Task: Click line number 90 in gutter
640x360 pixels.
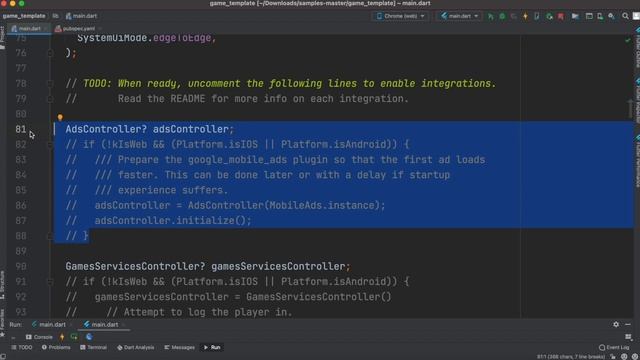Action: pos(21,267)
